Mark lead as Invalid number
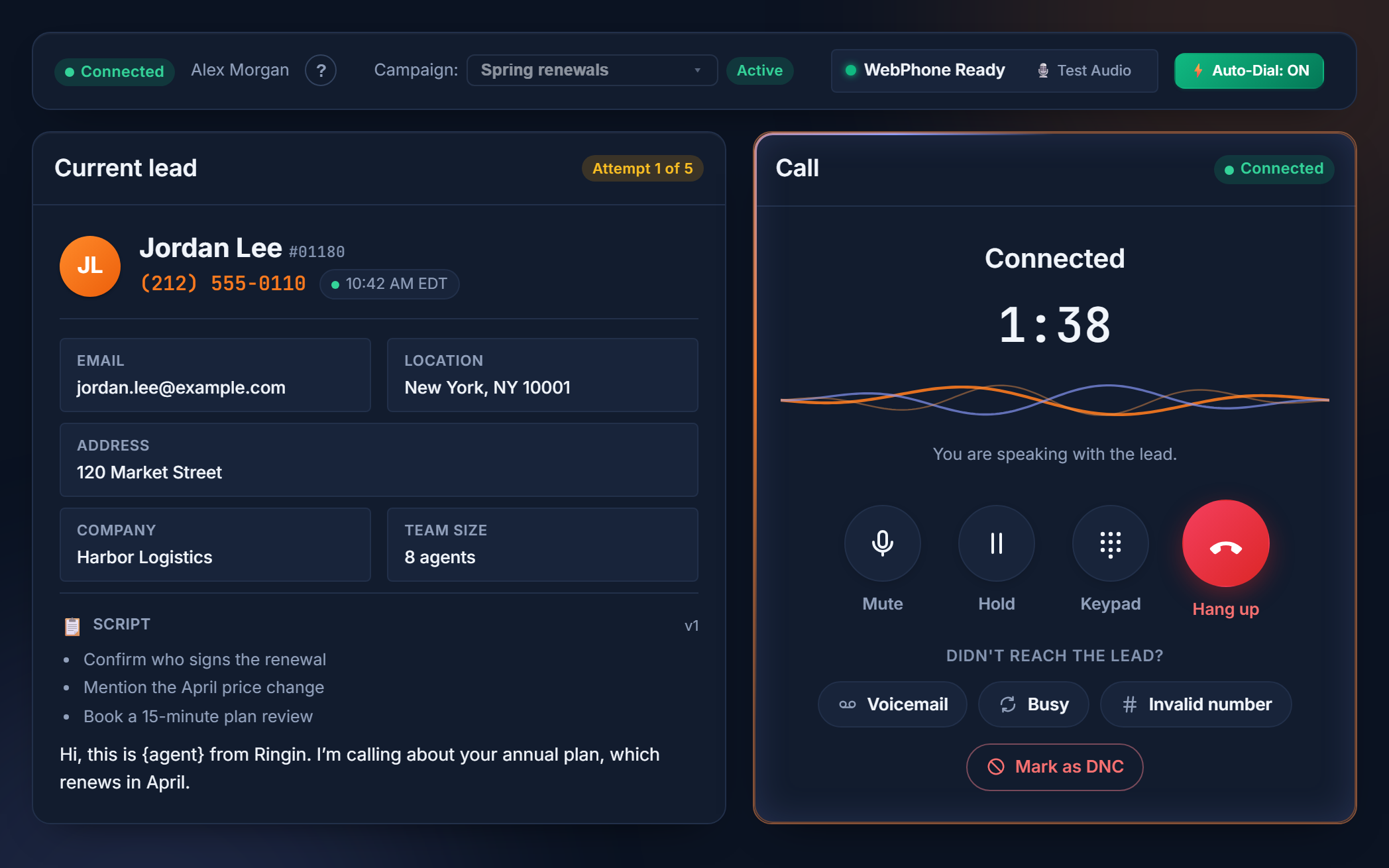Viewport: 1389px width, 868px height. pos(1195,704)
